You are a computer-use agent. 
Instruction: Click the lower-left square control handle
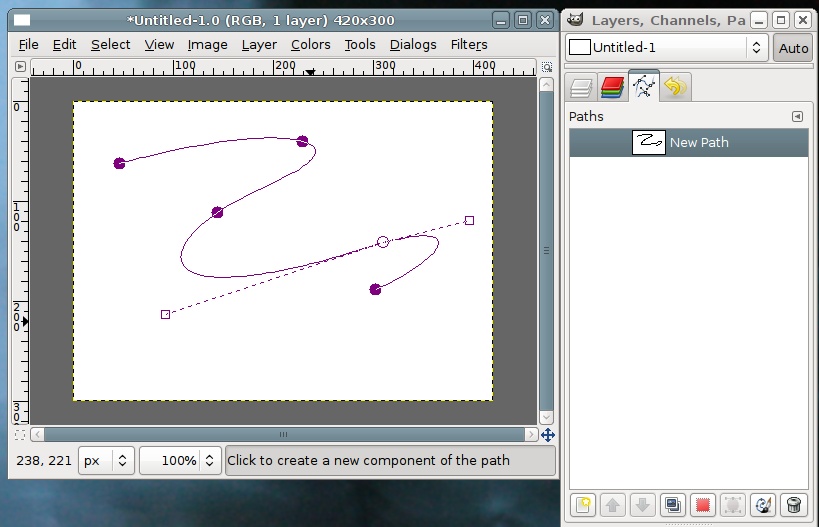[165, 314]
